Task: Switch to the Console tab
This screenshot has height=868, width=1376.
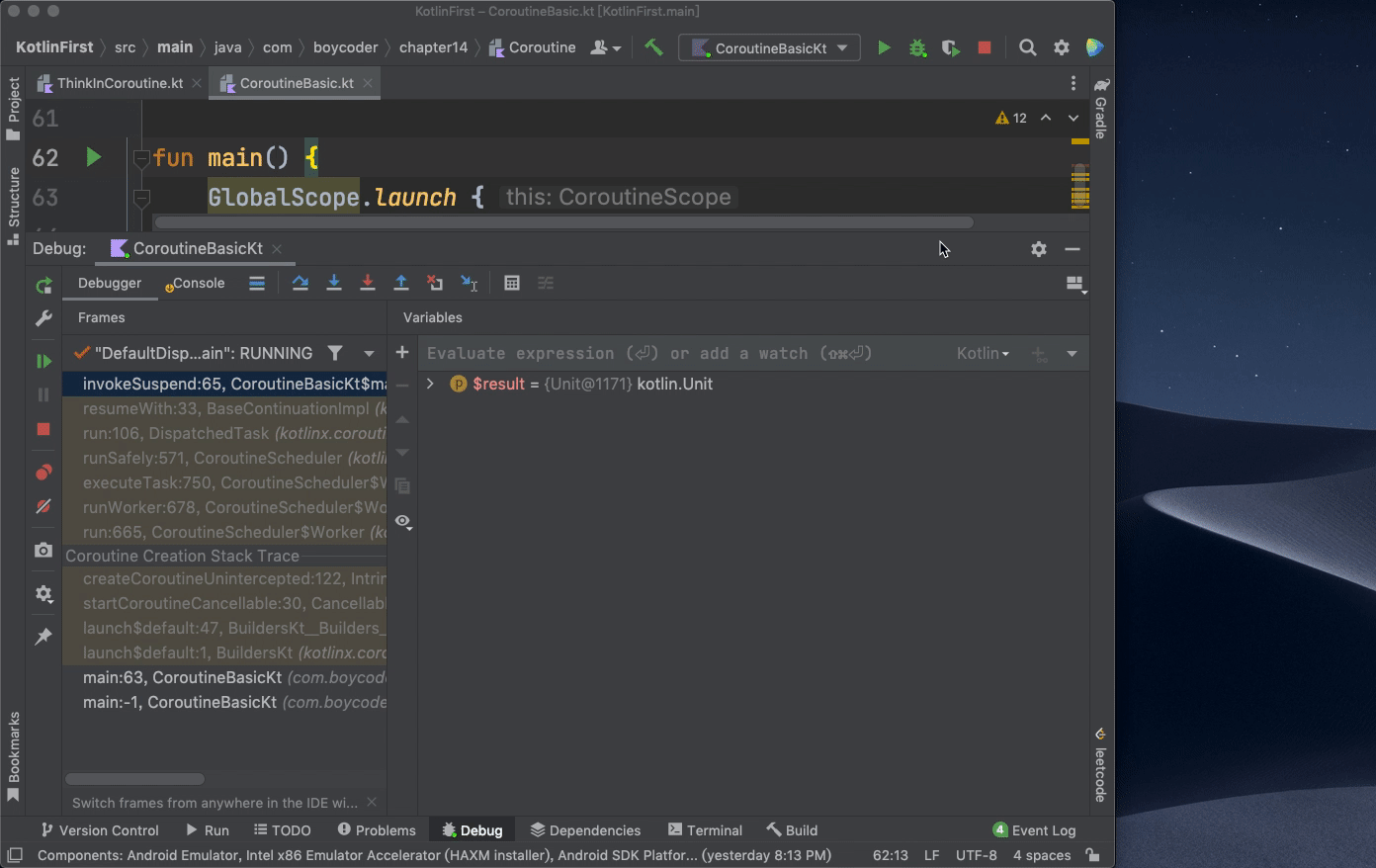Action: (196, 284)
